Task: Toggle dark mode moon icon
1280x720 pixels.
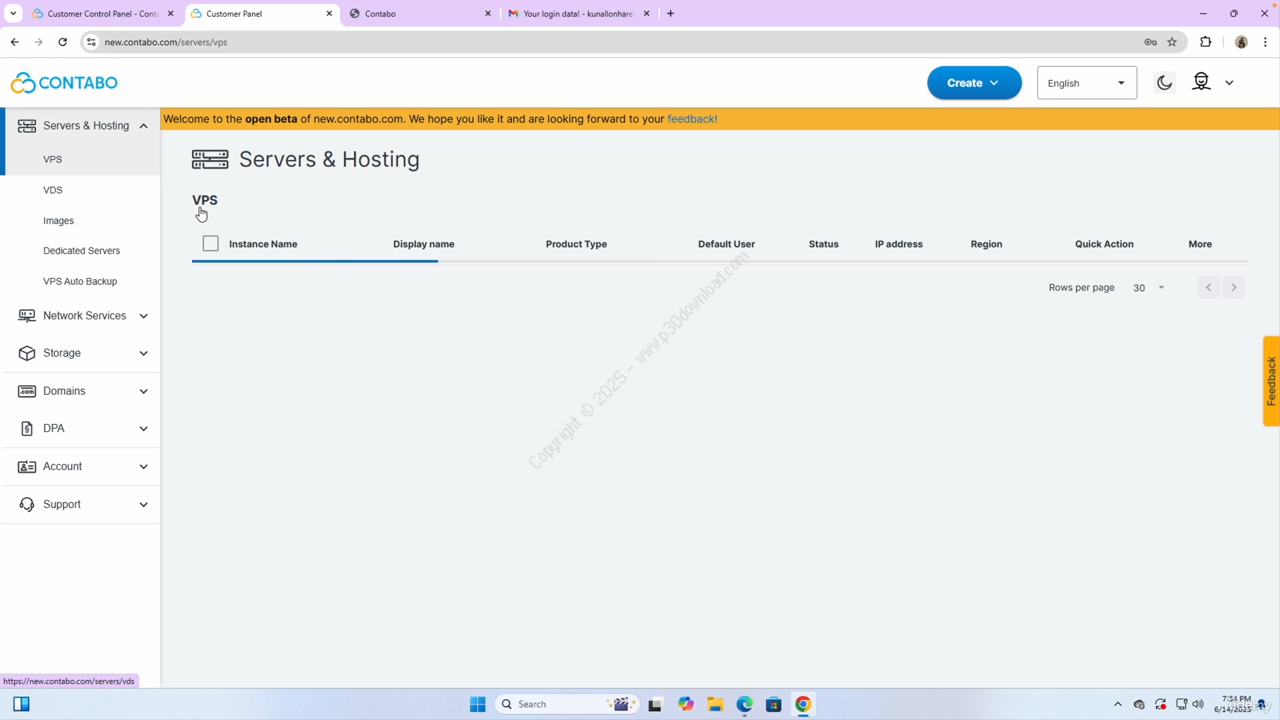Action: click(x=1164, y=83)
